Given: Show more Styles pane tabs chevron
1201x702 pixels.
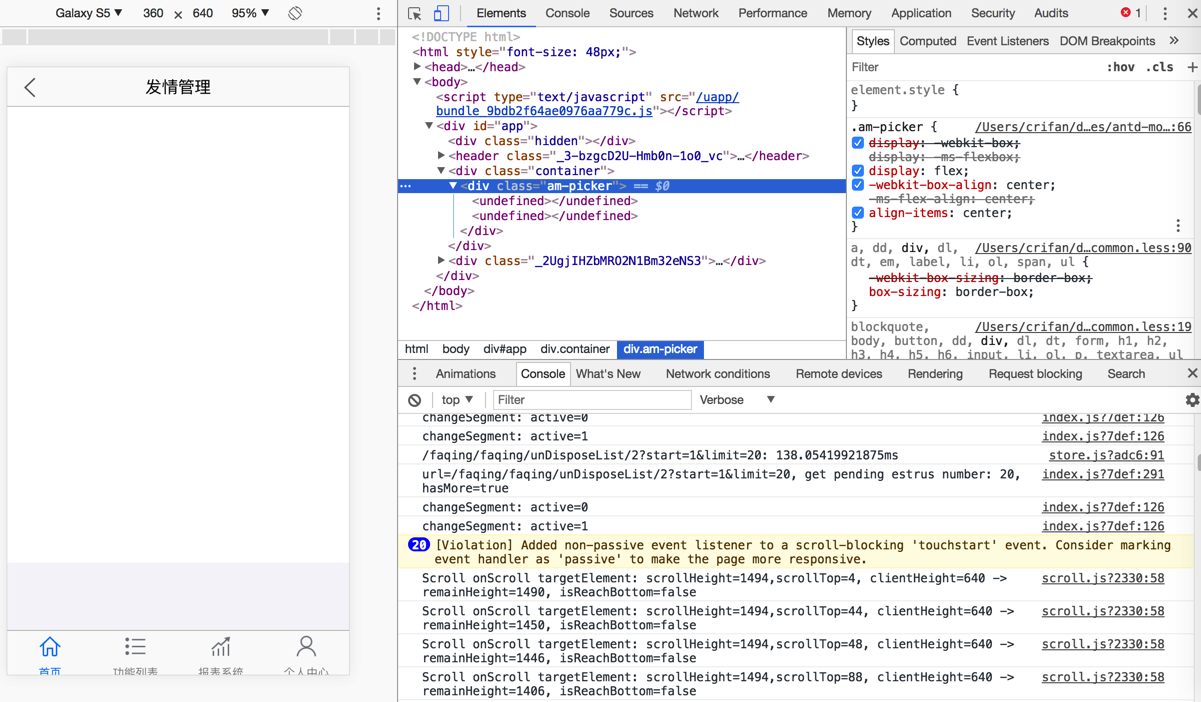Looking at the screenshot, I should pos(1174,41).
